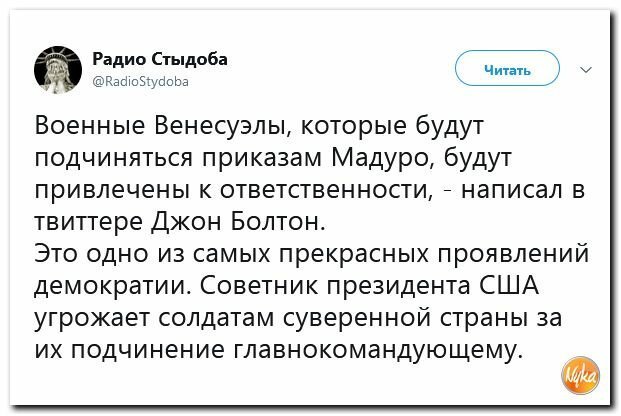This screenshot has width=621, height=416.
Task: Click the orange Nyka watermark logo
Action: [x=581, y=376]
